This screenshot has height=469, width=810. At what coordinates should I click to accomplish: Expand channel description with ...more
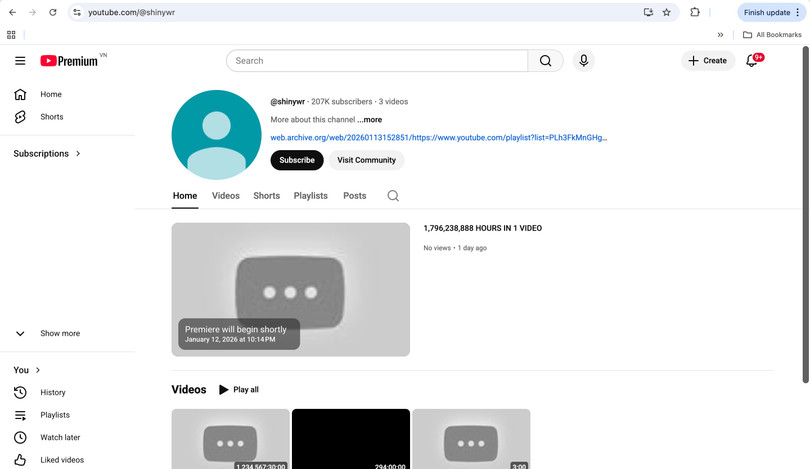(x=369, y=120)
